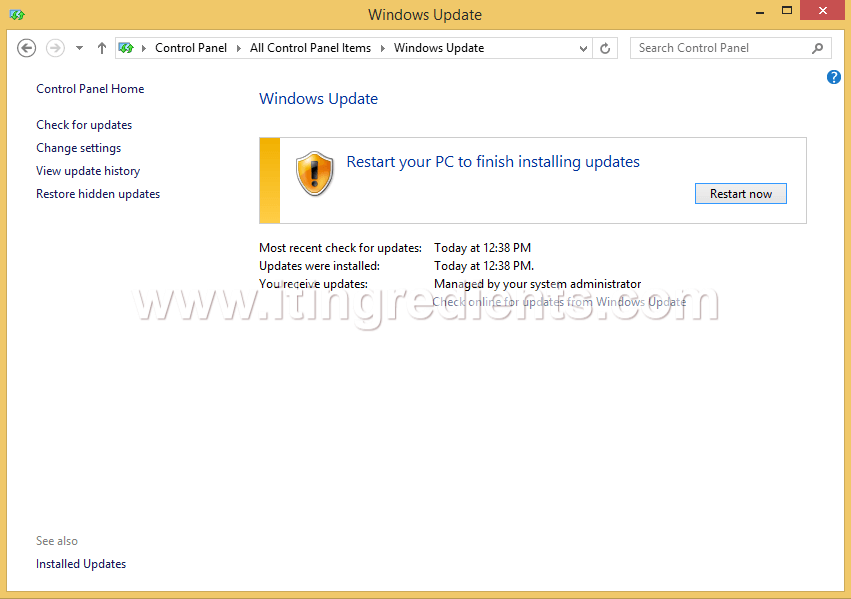Select Windows Update in the breadcrumb path

click(443, 47)
